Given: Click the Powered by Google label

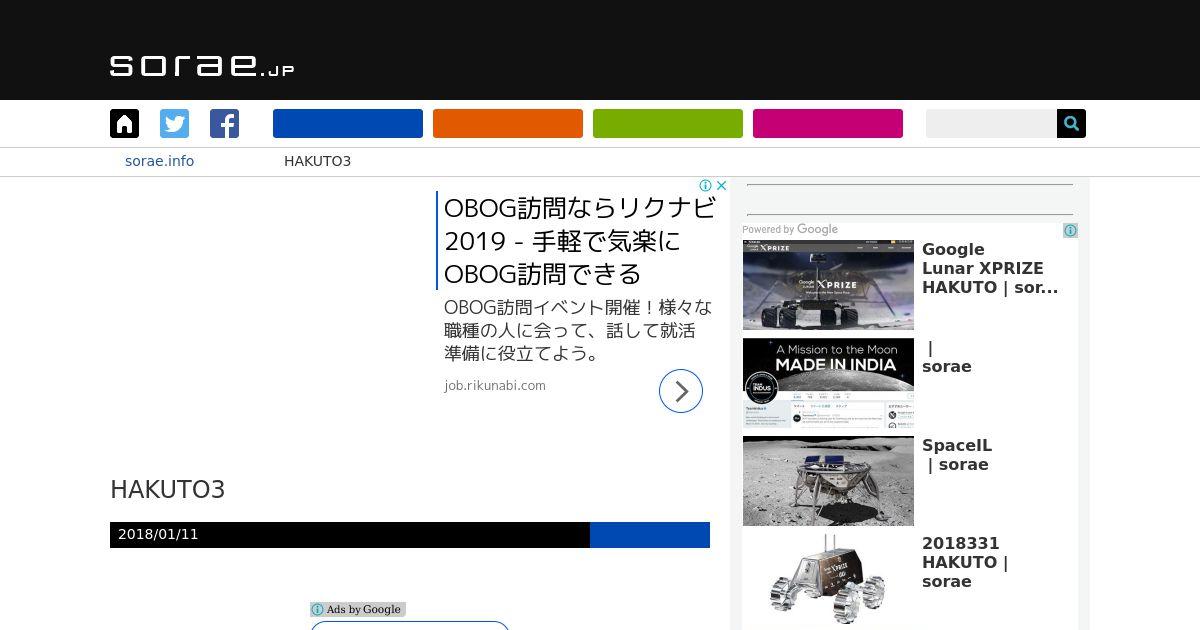Looking at the screenshot, I should 790,229.
